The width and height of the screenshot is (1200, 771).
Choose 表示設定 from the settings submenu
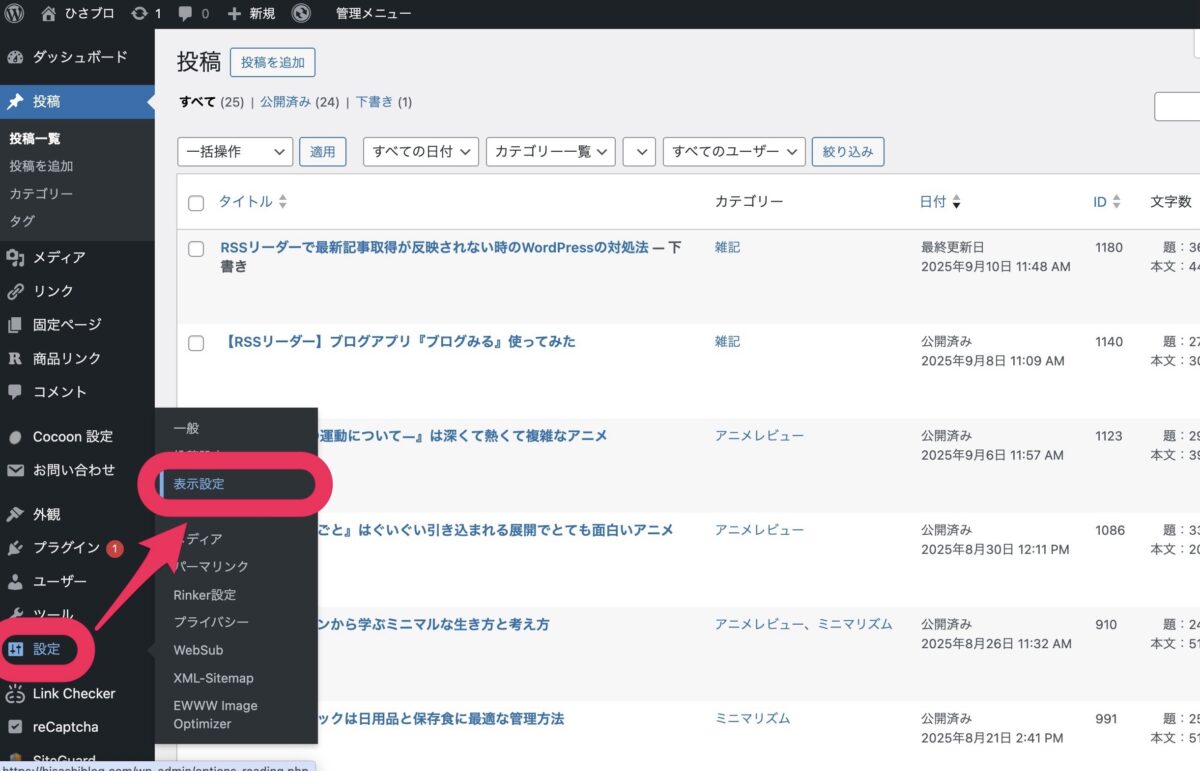click(x=199, y=484)
